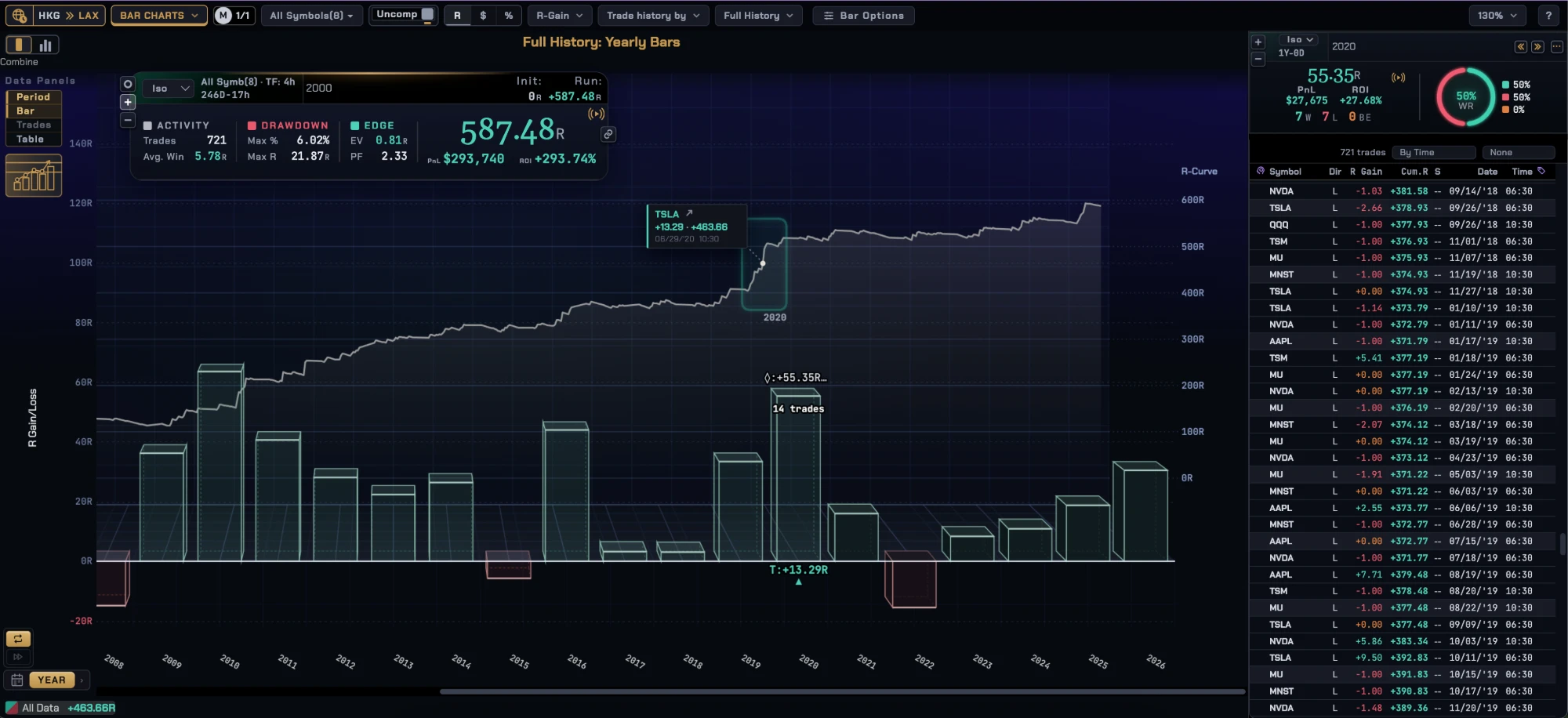Click the red-green All Data icon in status bar
Screen dimensions: 1568x718
click(x=12, y=708)
